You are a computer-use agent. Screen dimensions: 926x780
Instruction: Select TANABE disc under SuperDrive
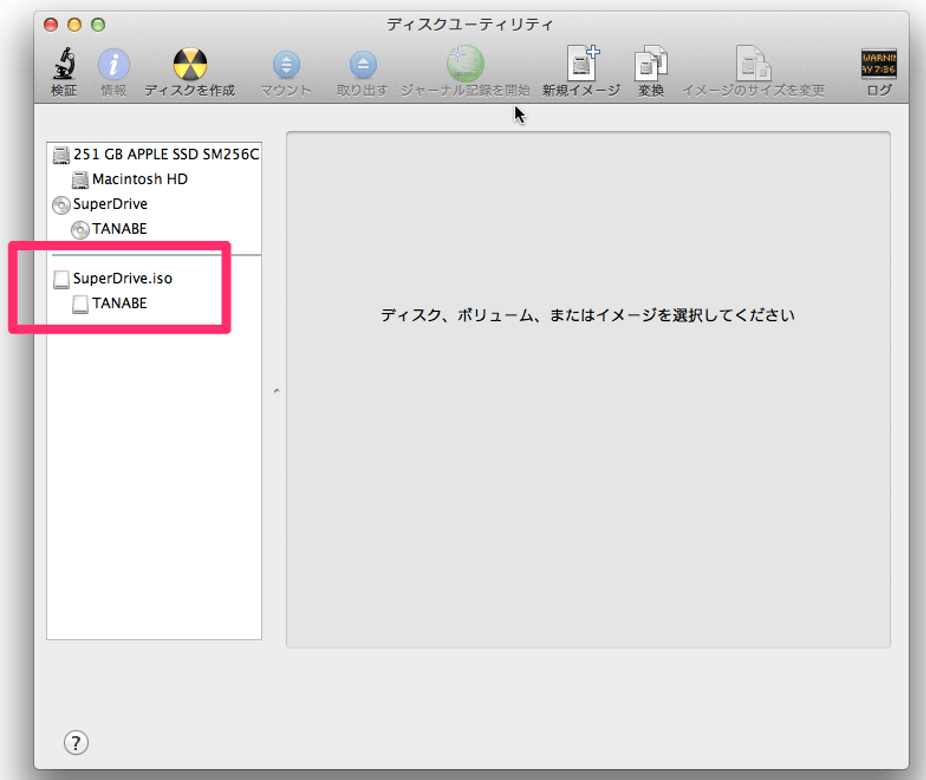(x=154, y=229)
